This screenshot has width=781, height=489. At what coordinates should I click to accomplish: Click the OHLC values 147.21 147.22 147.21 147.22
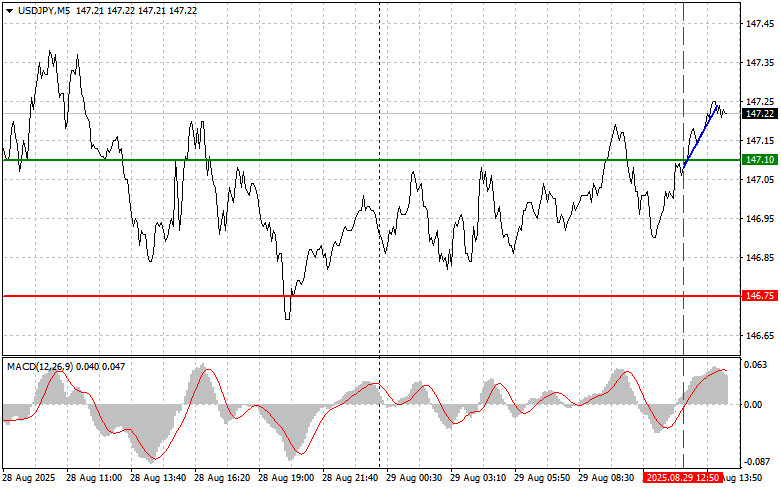(x=136, y=10)
